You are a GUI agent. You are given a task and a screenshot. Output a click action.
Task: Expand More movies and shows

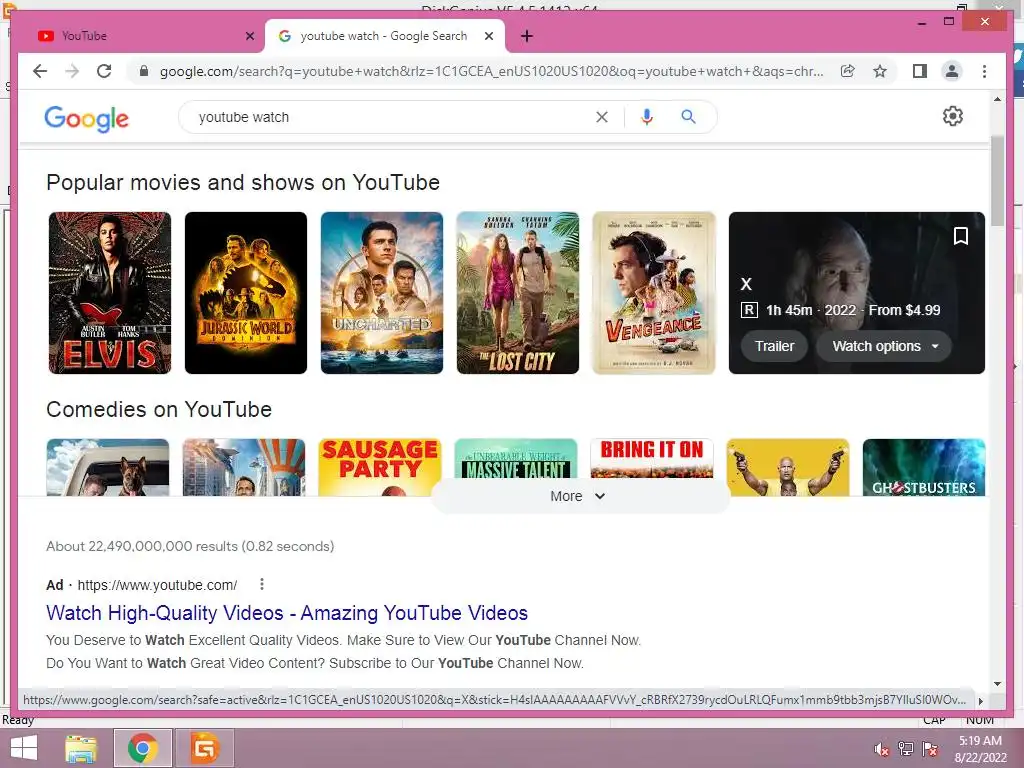click(x=579, y=496)
